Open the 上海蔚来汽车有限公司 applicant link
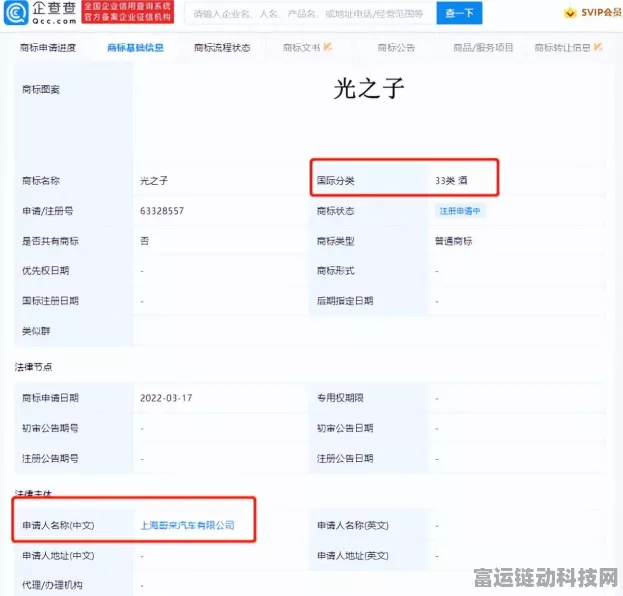Viewport: 623px width, 596px height. click(x=187, y=525)
